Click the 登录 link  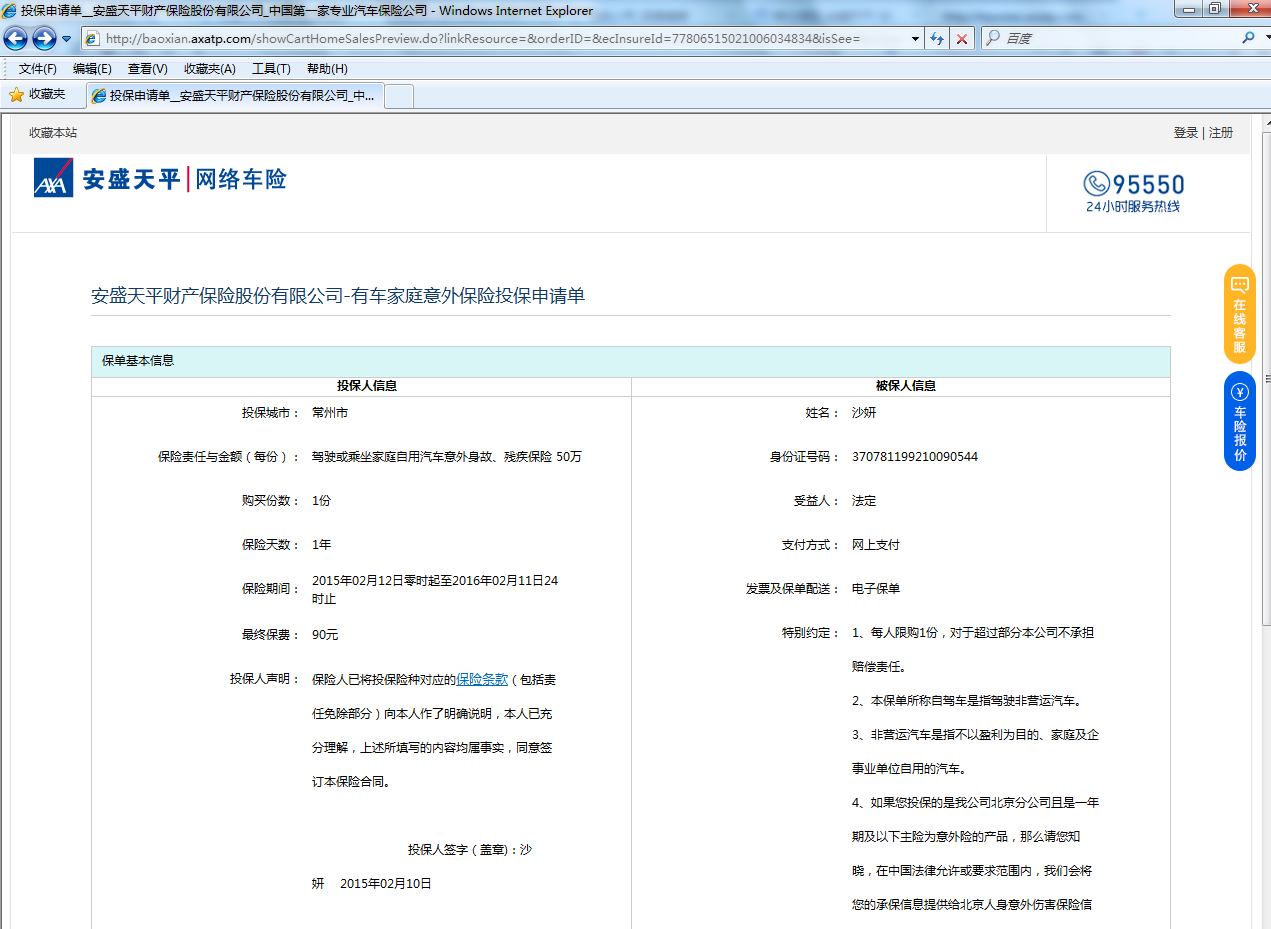click(1186, 133)
